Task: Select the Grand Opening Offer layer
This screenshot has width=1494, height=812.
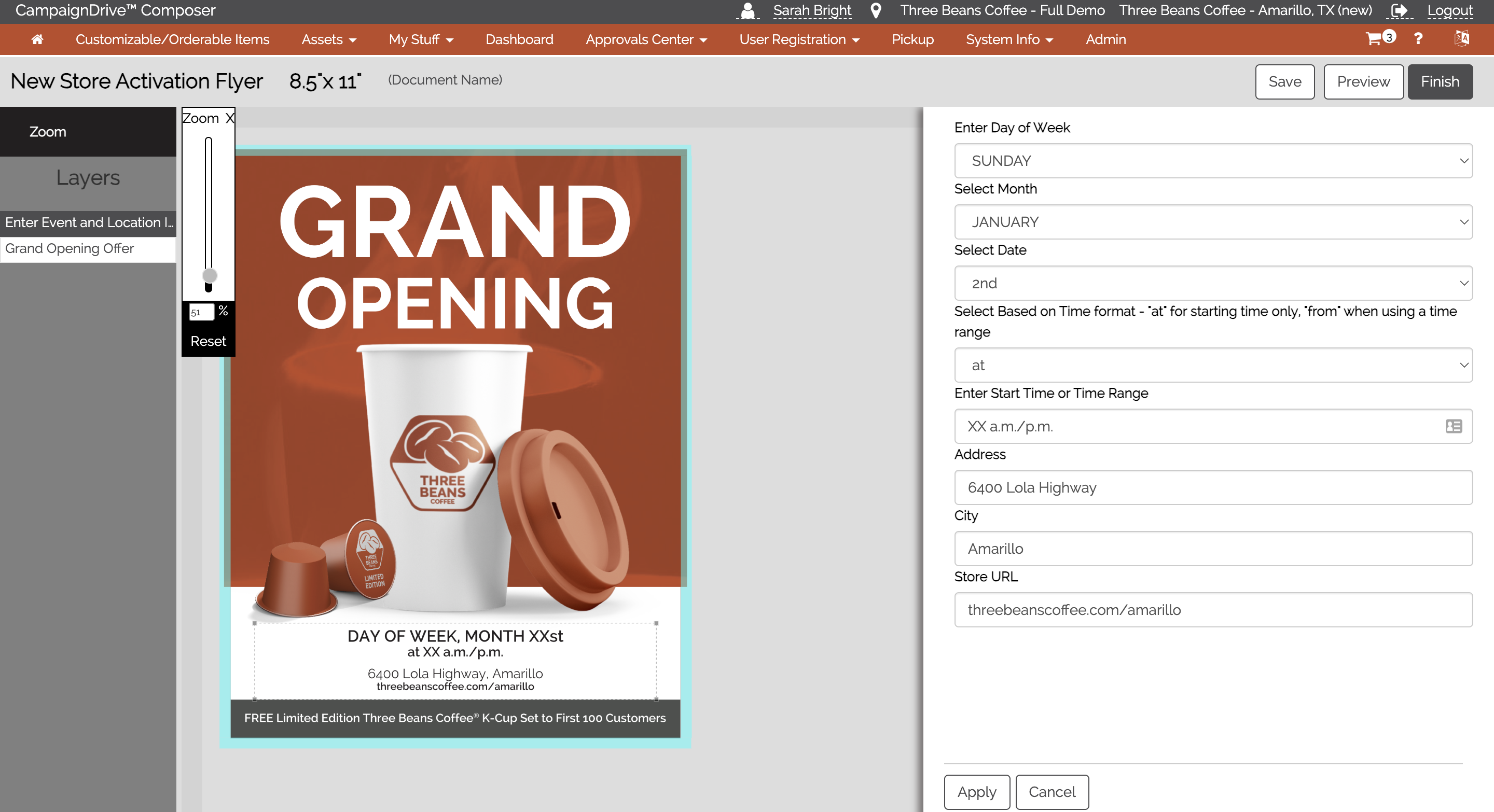Action: (88, 249)
